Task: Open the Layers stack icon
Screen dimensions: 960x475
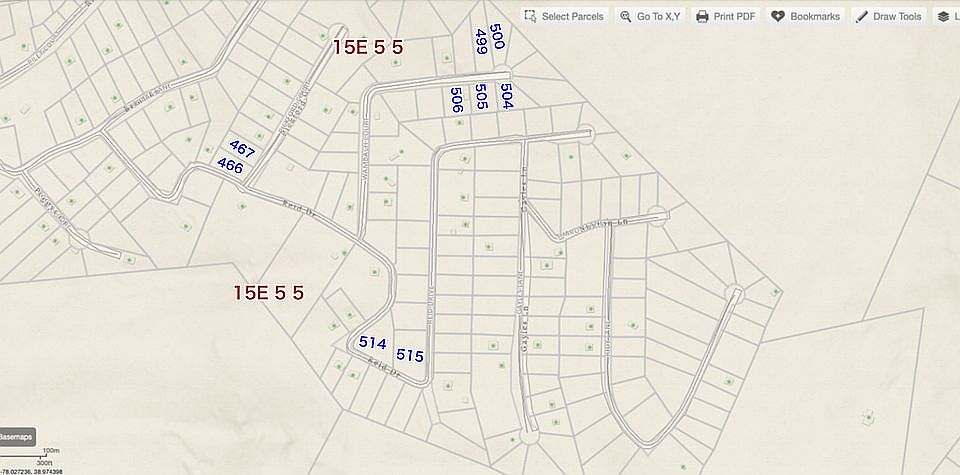Action: click(943, 17)
